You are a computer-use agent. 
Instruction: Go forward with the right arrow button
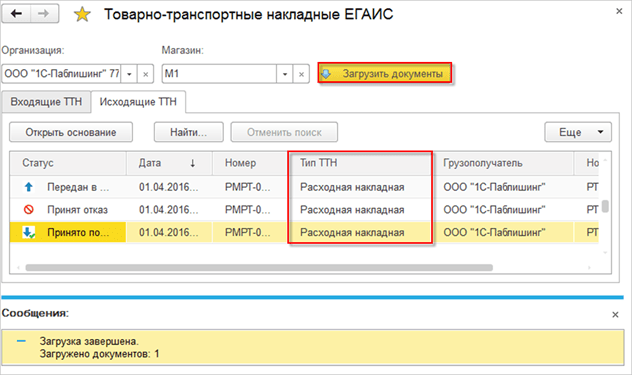click(44, 14)
